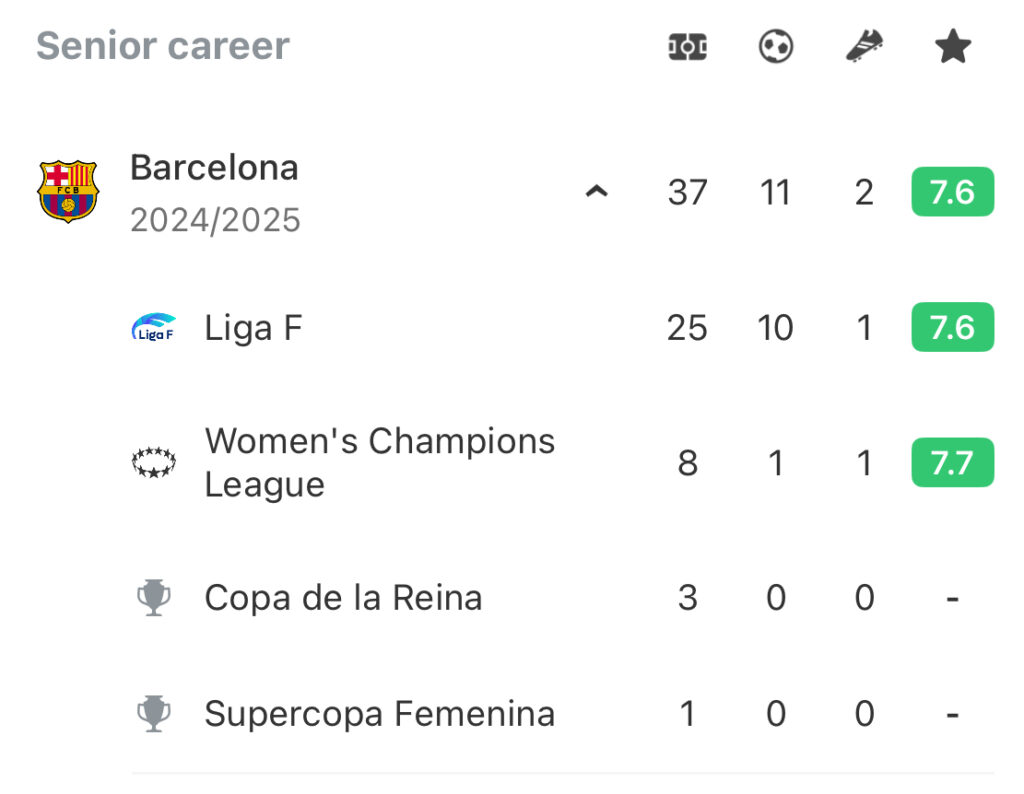Click the goals soccer ball icon
This screenshot has height=794, width=1024.
pos(776,47)
